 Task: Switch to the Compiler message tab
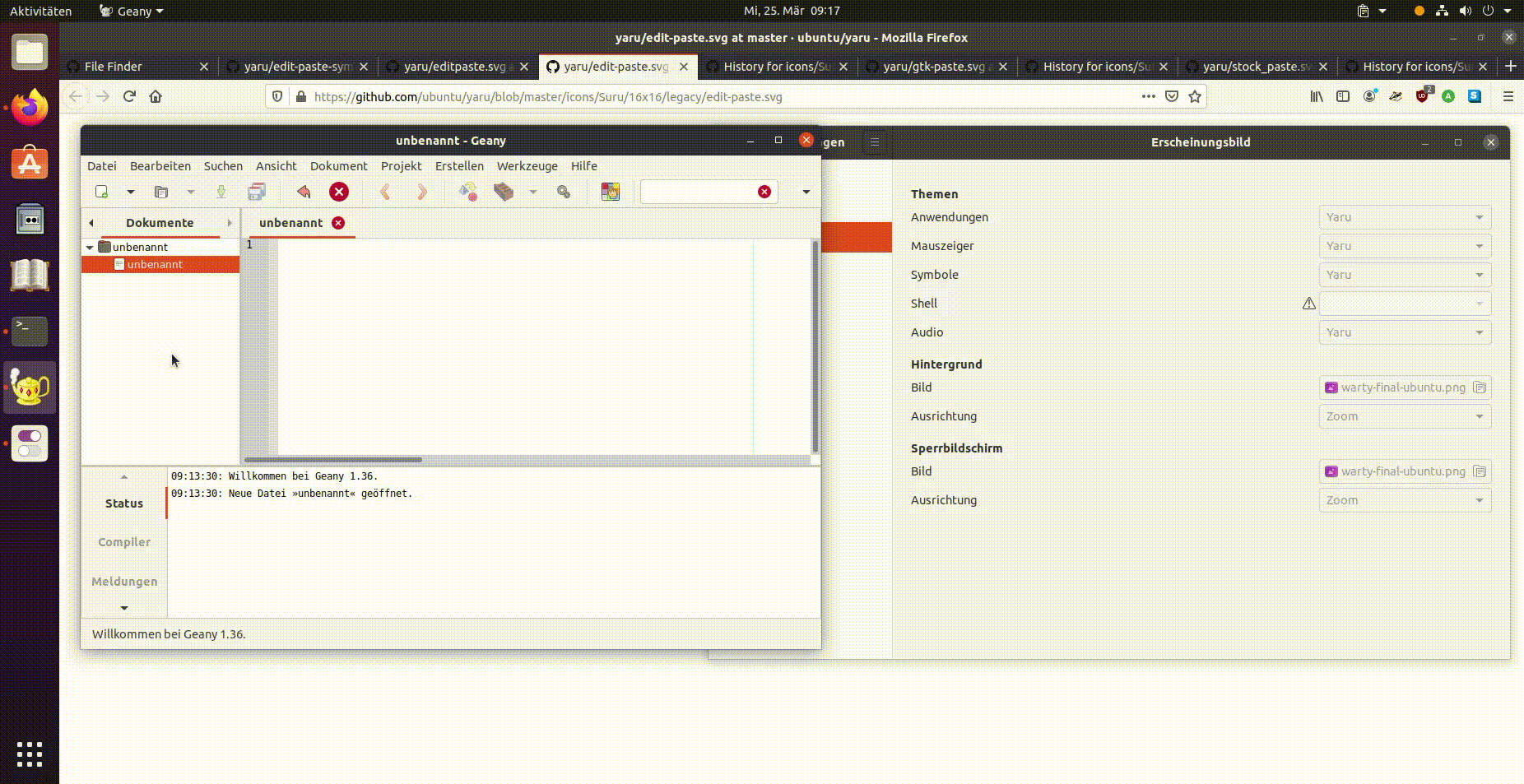[x=124, y=542]
